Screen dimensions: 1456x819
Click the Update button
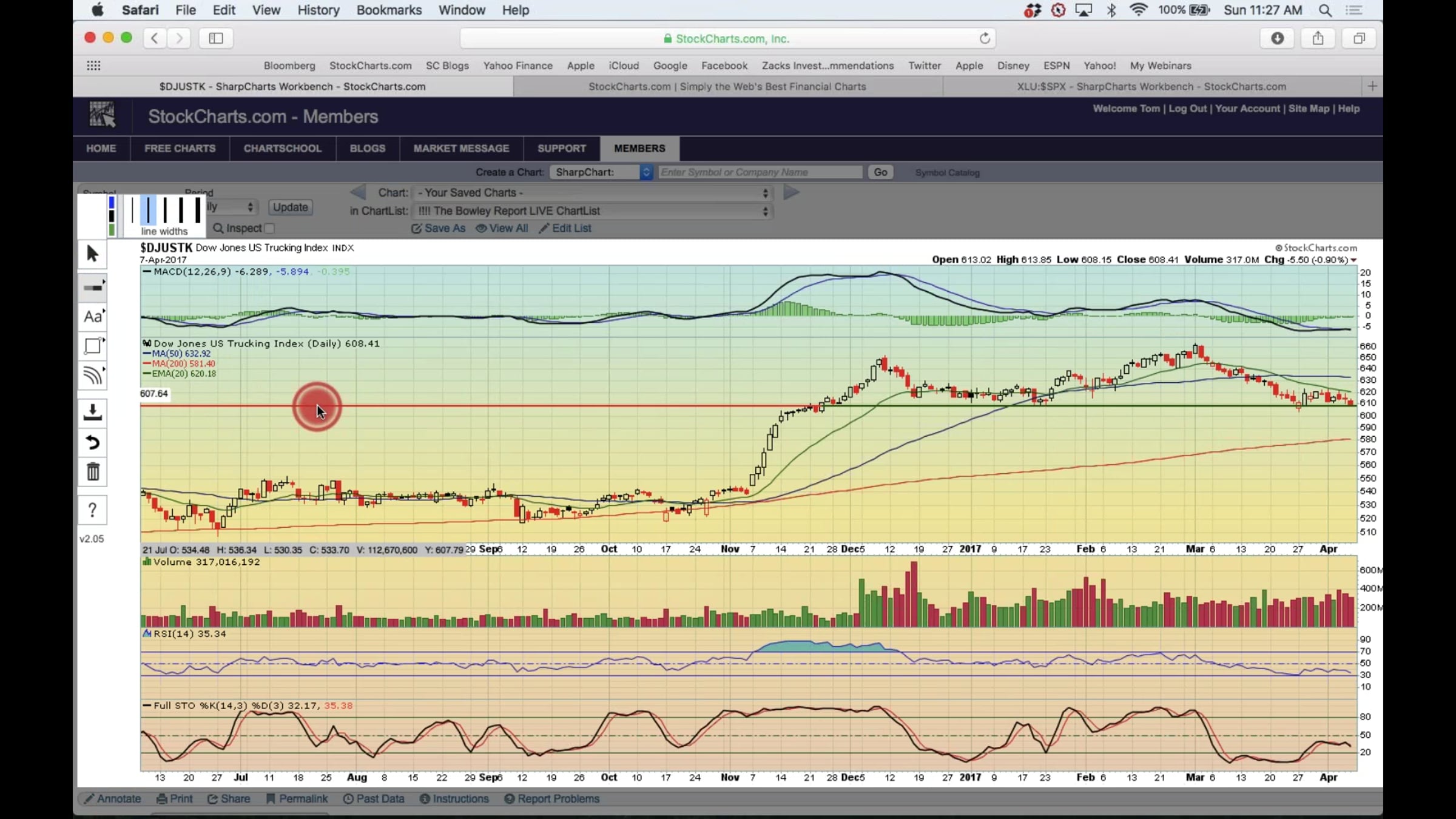(290, 207)
